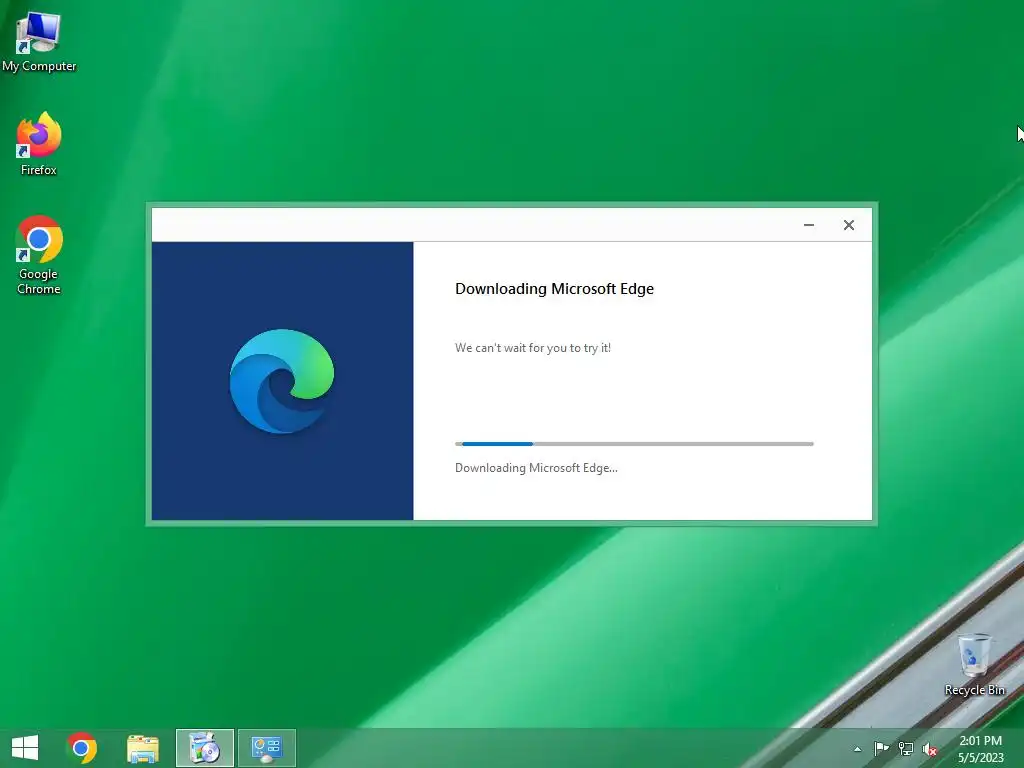
Task: Switch to the control panel taskbar item
Action: coord(266,748)
